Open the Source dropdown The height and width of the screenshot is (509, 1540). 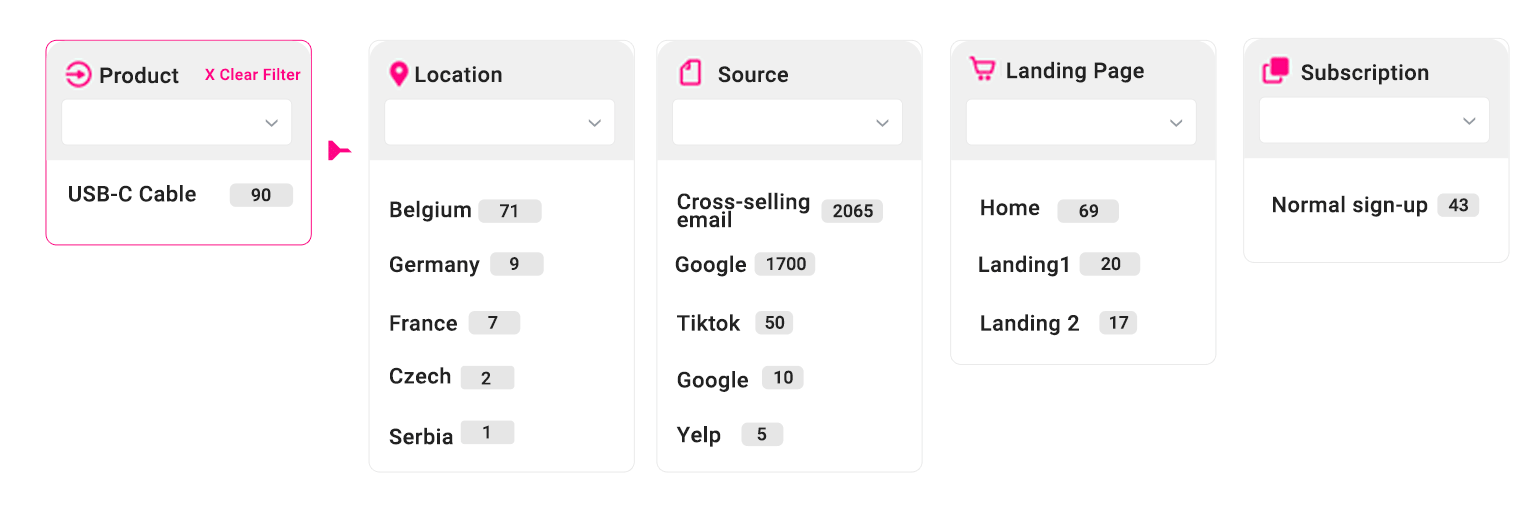(x=787, y=122)
